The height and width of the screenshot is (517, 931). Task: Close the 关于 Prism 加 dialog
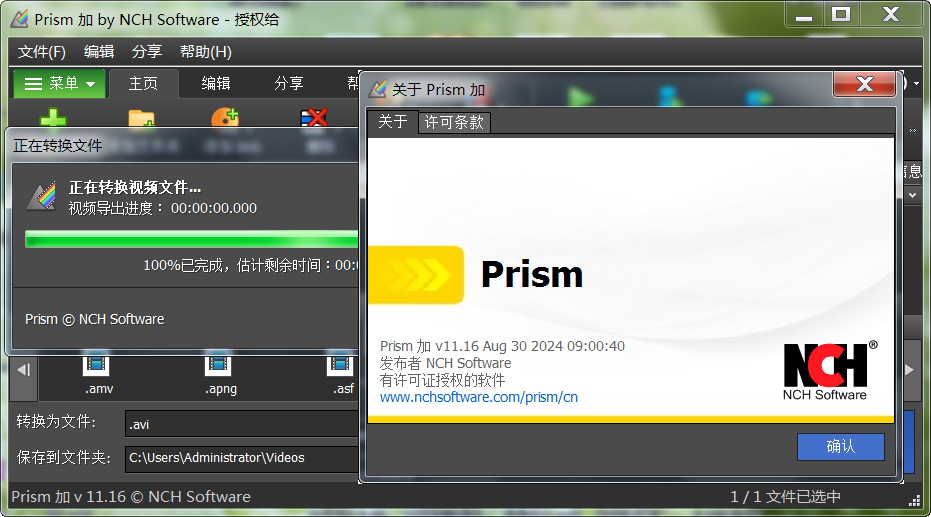pos(864,84)
